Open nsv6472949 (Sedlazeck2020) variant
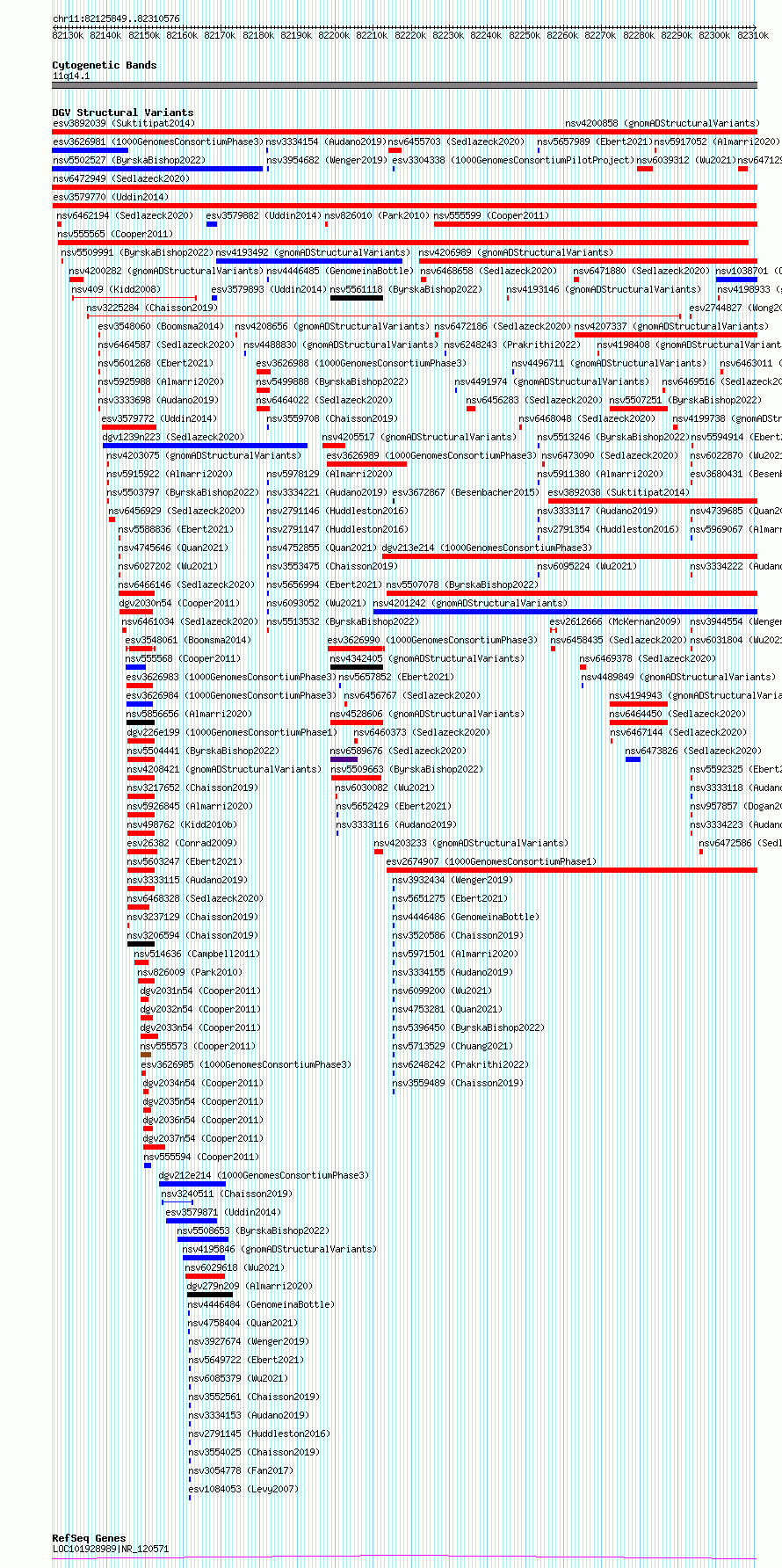782x1568 pixels. pyautogui.click(x=121, y=179)
